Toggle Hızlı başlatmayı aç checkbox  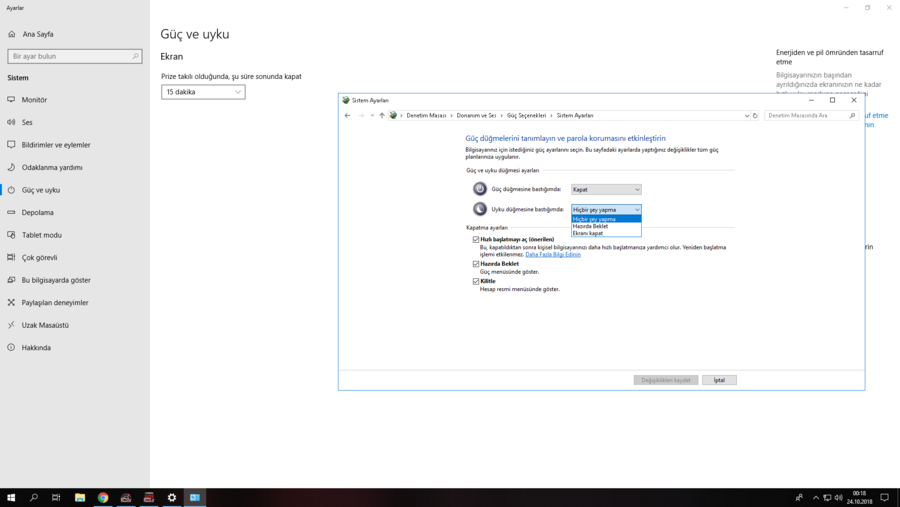point(476,239)
